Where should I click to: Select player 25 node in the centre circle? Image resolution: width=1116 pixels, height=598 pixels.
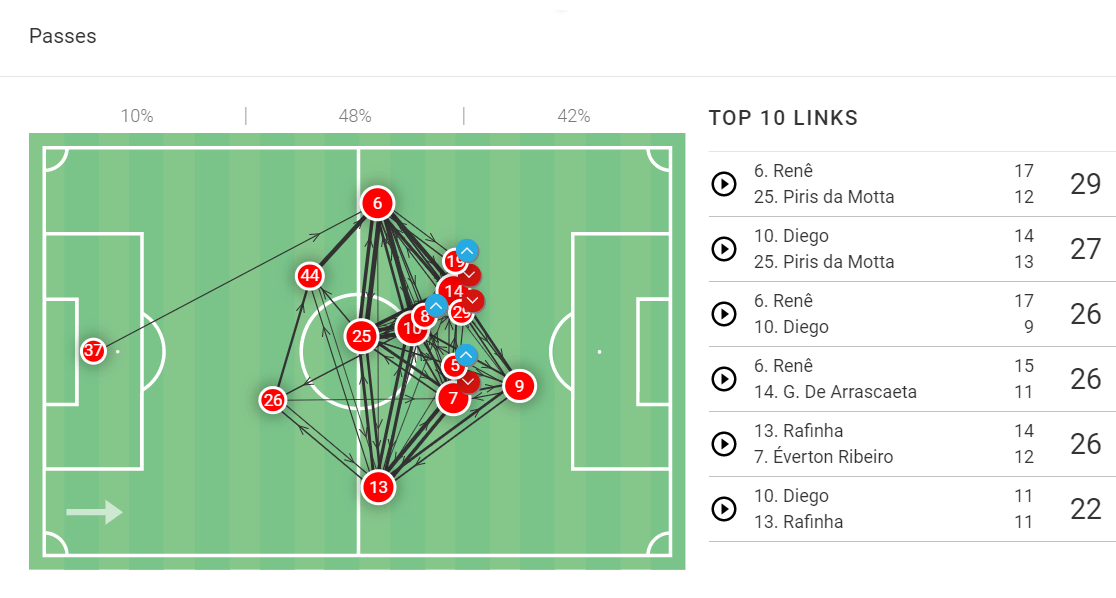tap(361, 336)
